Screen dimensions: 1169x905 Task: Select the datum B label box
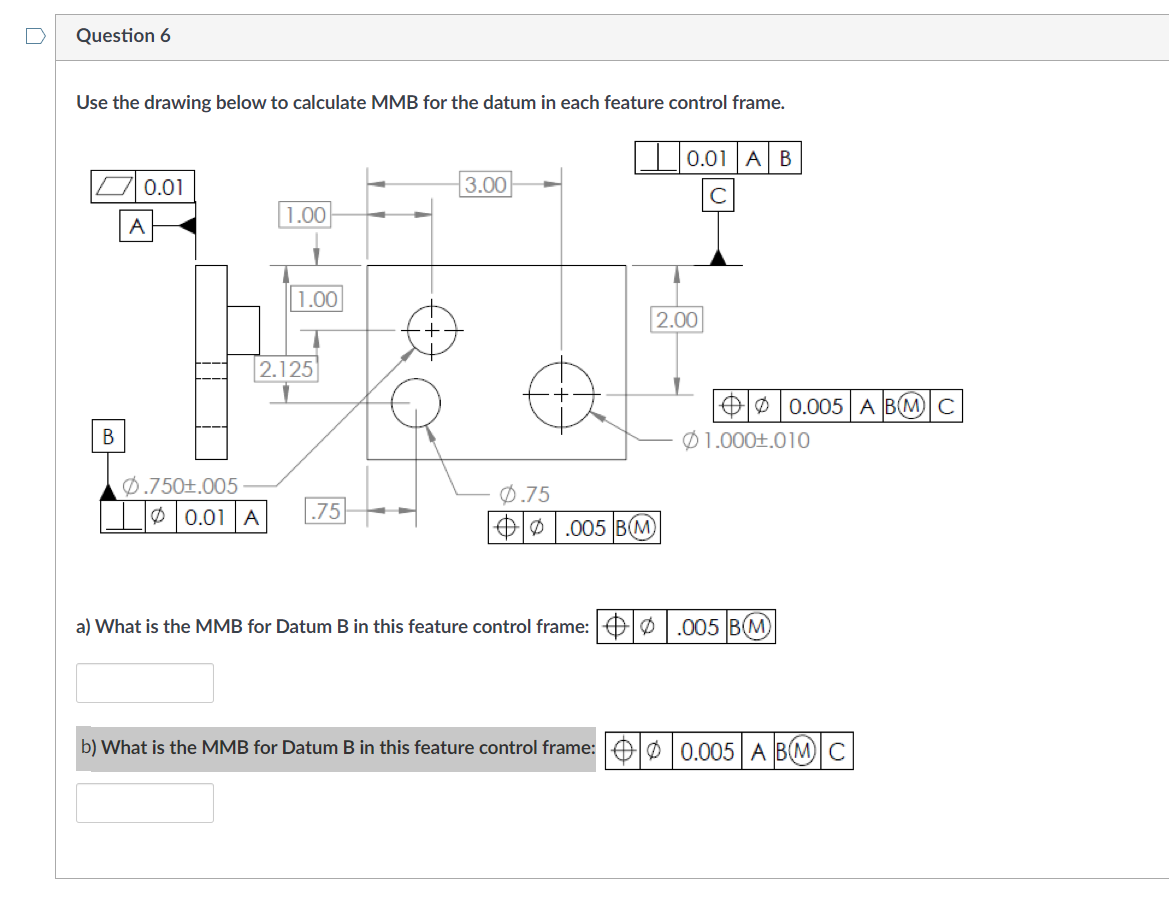pos(109,436)
